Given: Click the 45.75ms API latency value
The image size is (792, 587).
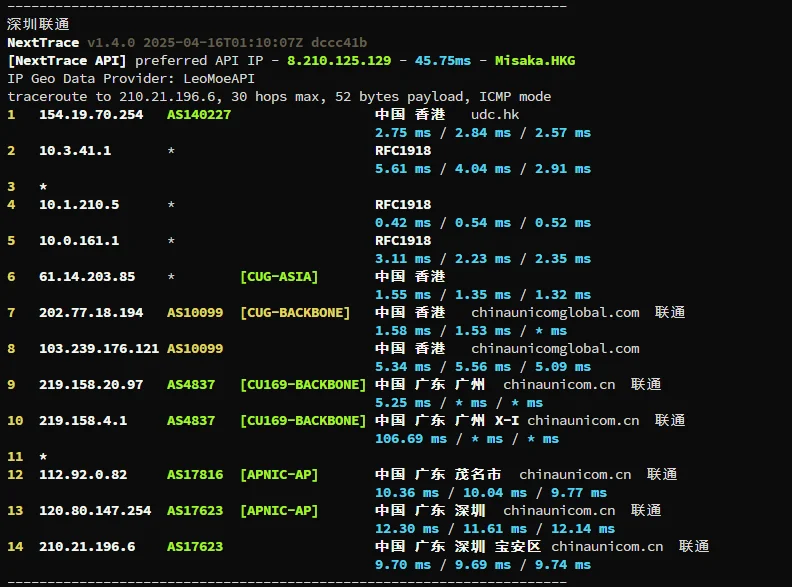Looking at the screenshot, I should [x=442, y=61].
